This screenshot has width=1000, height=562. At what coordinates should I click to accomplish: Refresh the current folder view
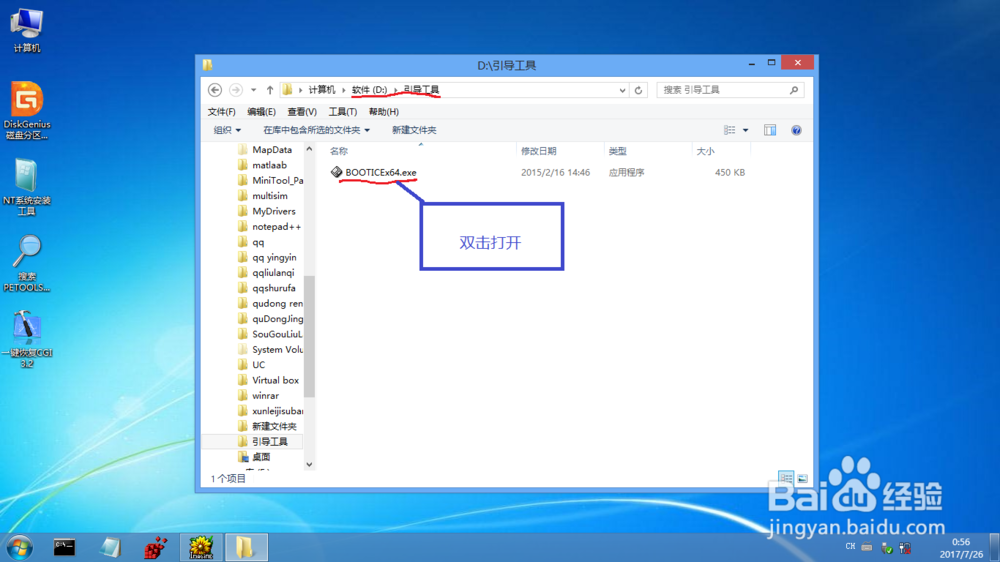638,90
